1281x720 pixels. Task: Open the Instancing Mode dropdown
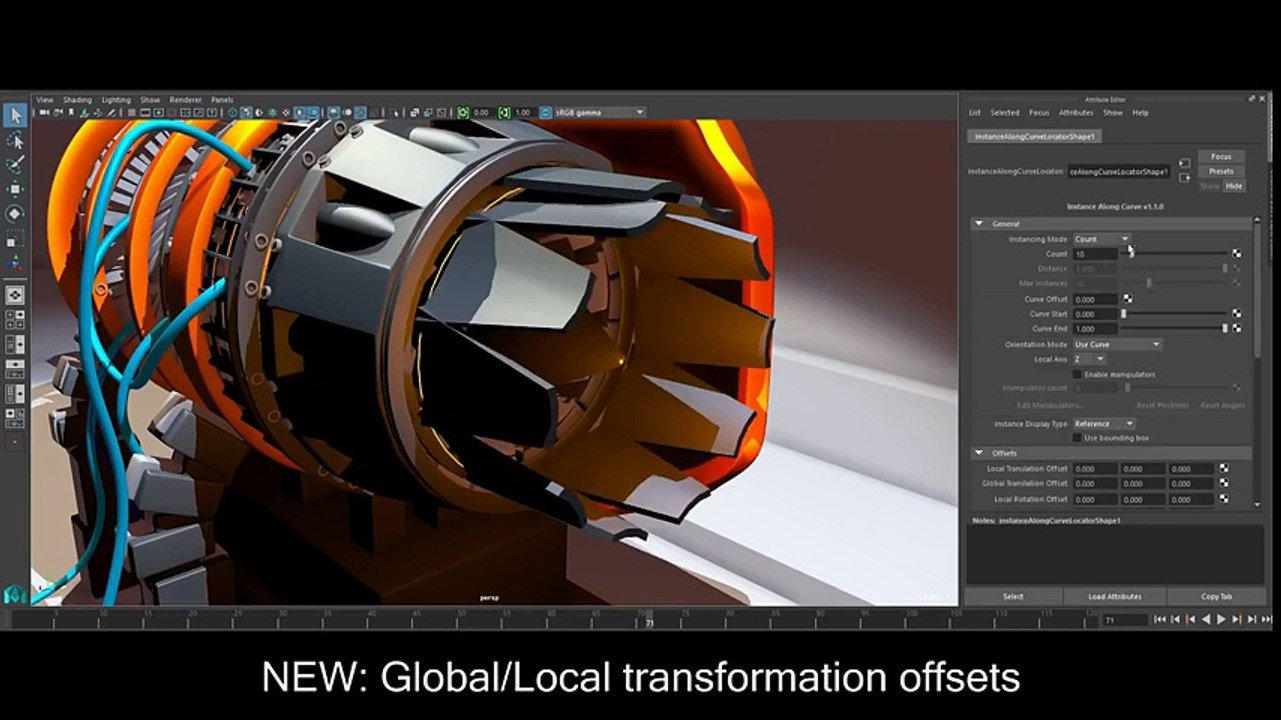1102,239
